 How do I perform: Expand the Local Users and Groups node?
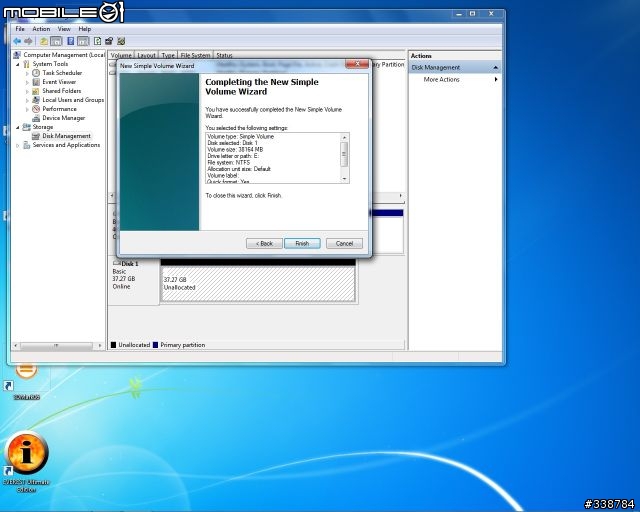tap(27, 100)
